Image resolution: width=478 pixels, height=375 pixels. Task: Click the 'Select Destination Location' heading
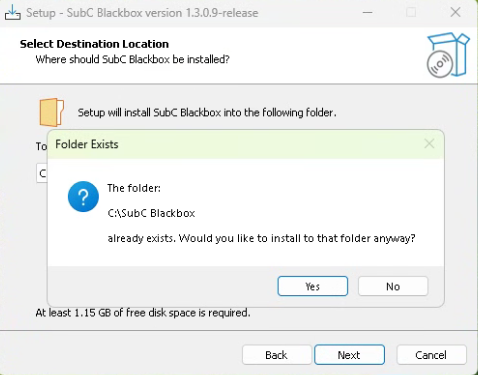[x=94, y=44]
